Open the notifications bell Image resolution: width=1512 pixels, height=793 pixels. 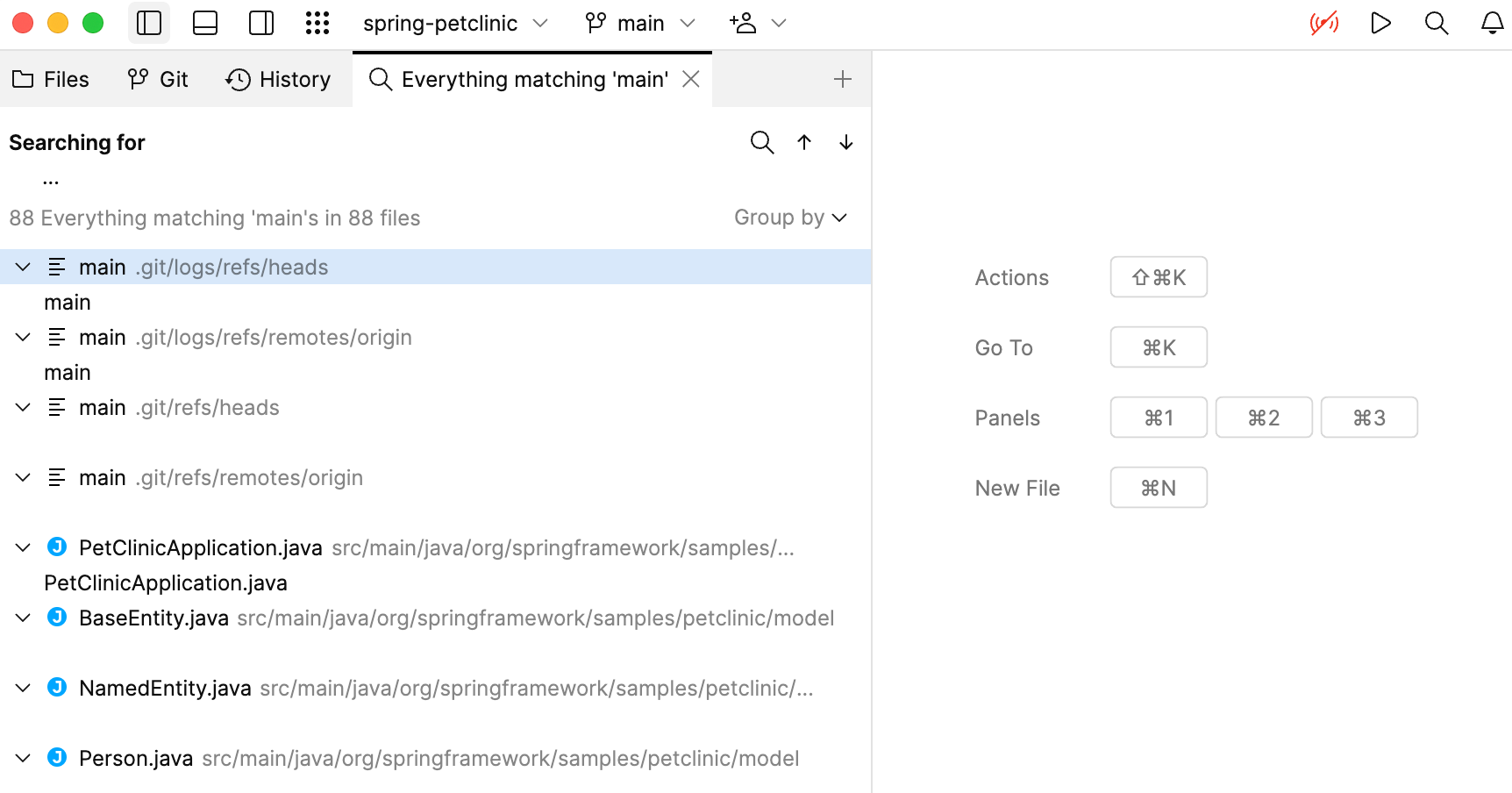(x=1492, y=23)
